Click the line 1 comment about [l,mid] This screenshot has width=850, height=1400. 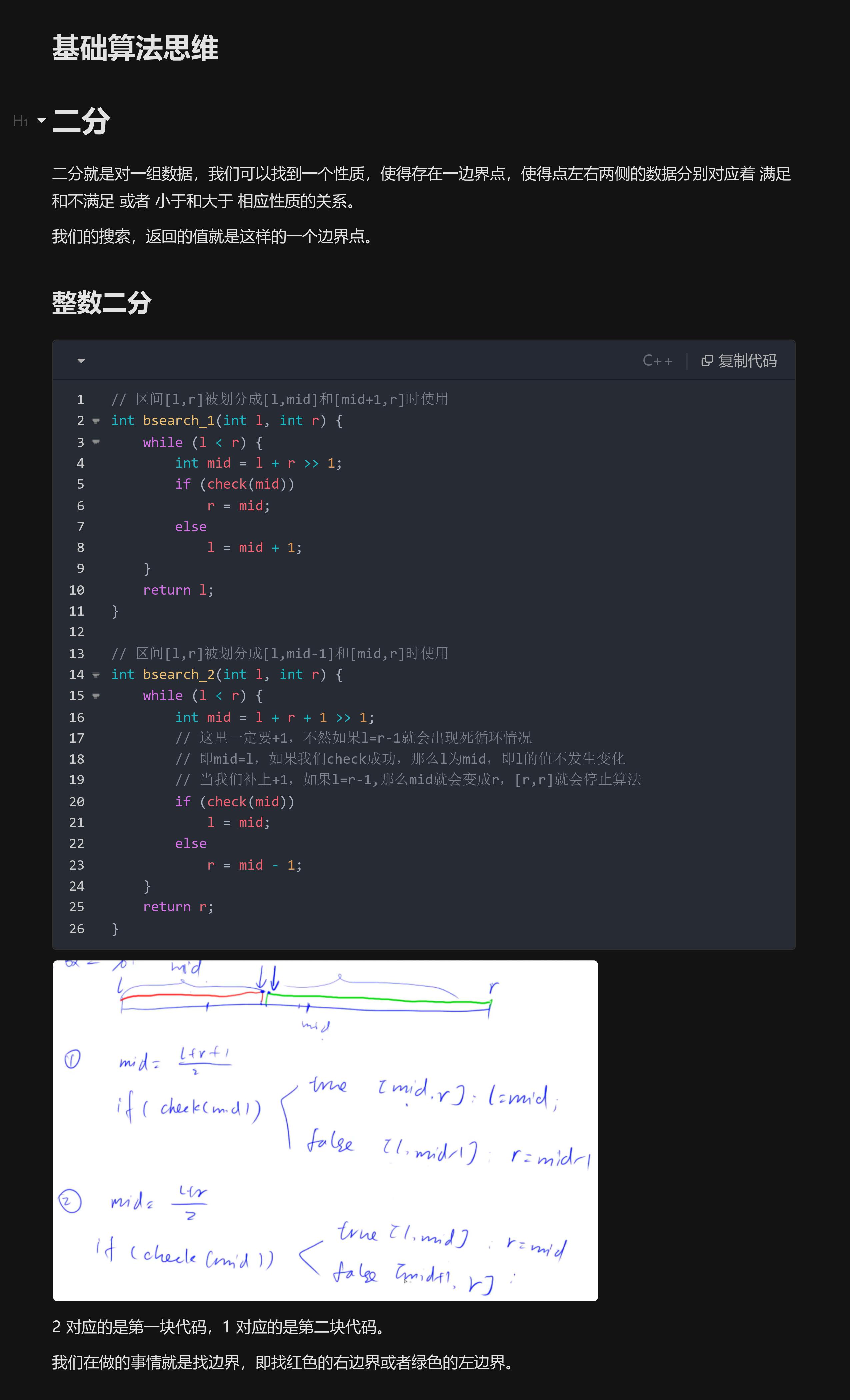(280, 399)
